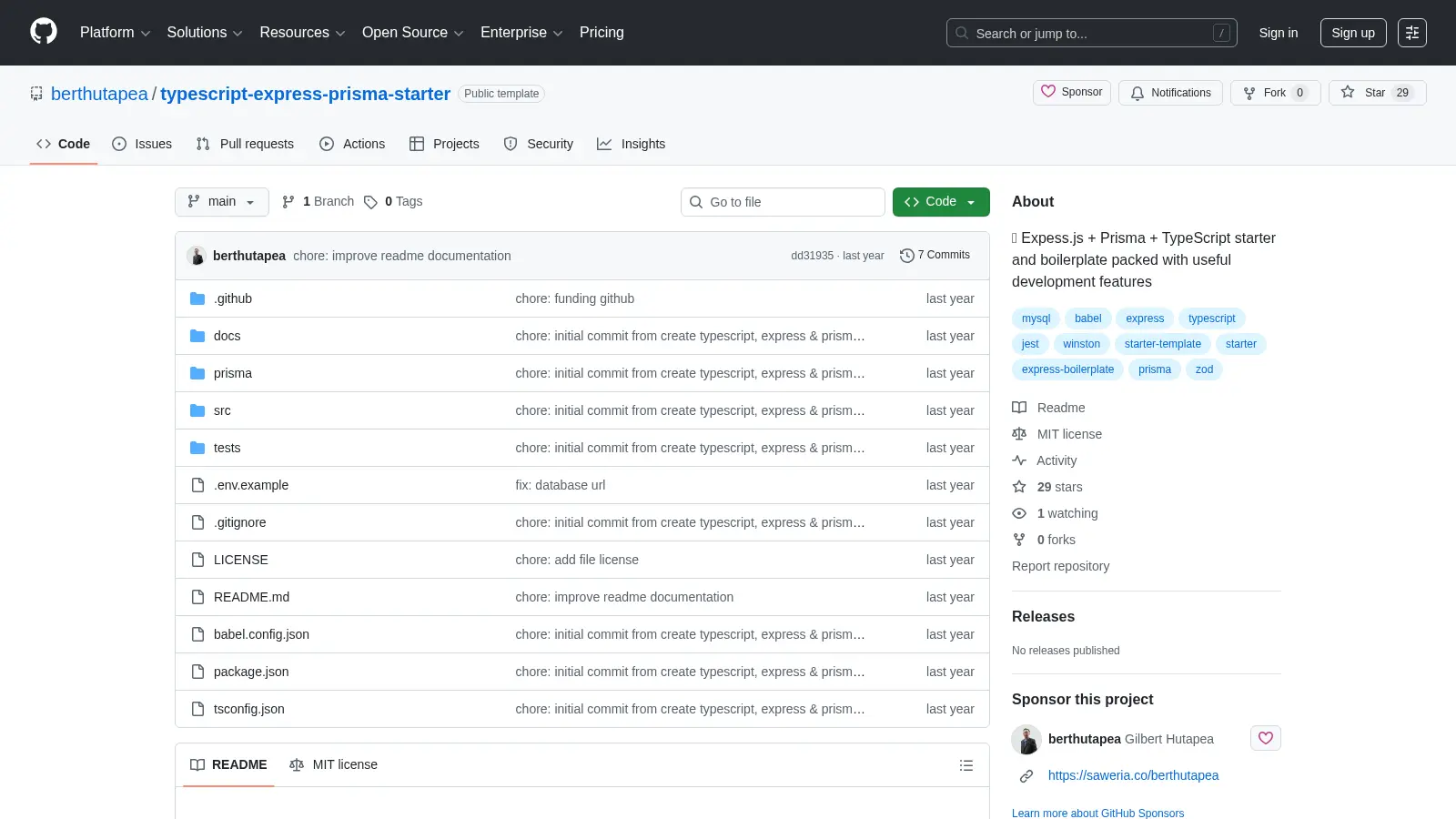This screenshot has height=819, width=1456.
Task: Select the mysql topic tag
Action: 1036,318
